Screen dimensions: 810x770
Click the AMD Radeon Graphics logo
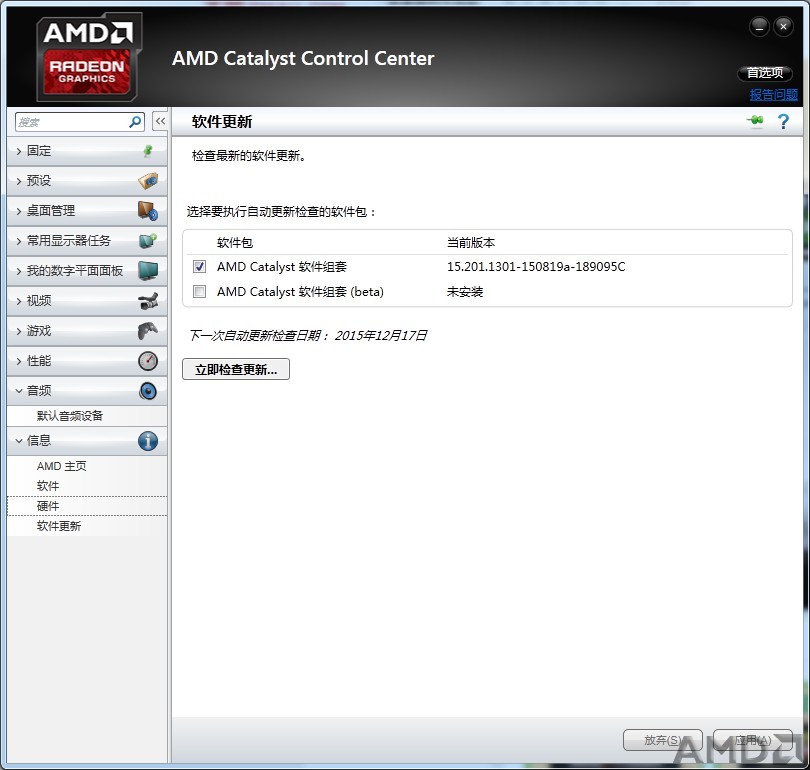[89, 57]
